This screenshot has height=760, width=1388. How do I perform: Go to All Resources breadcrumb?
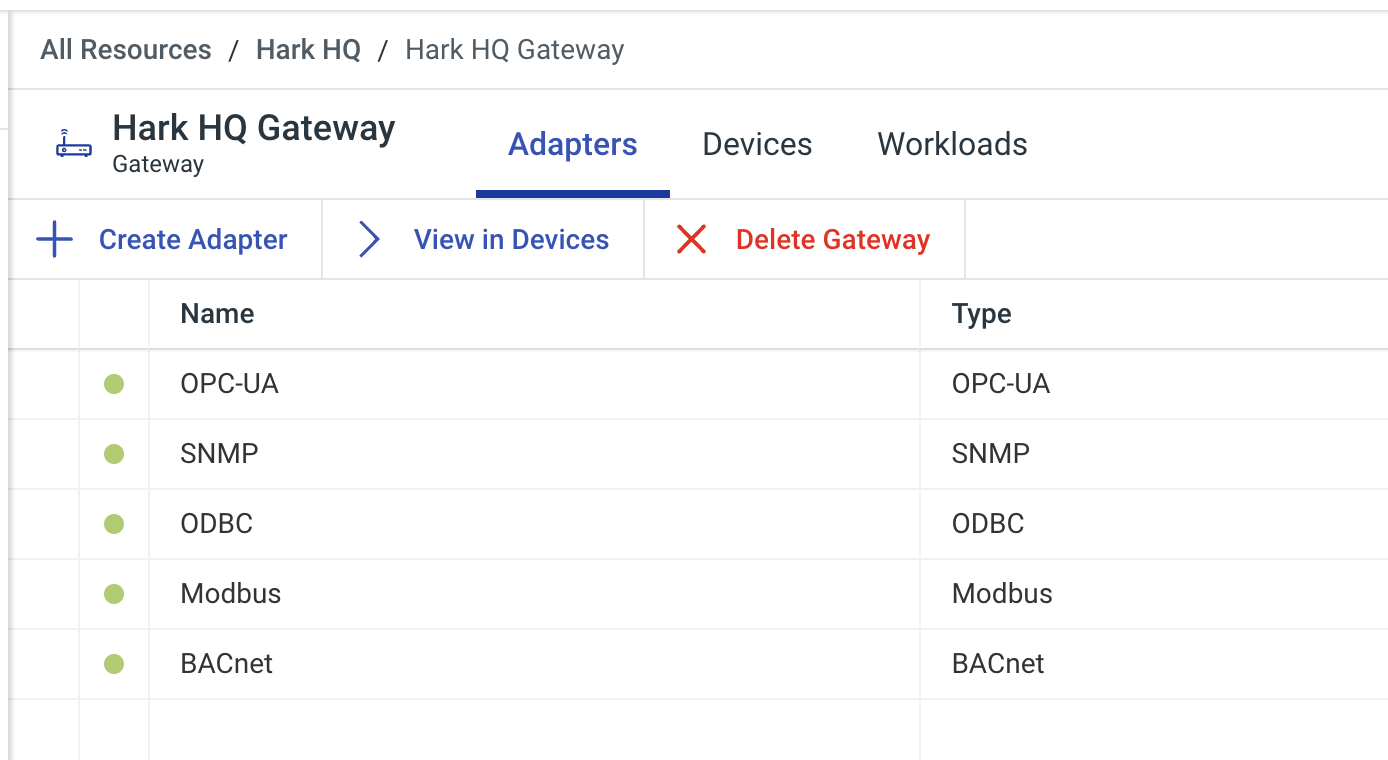point(126,50)
